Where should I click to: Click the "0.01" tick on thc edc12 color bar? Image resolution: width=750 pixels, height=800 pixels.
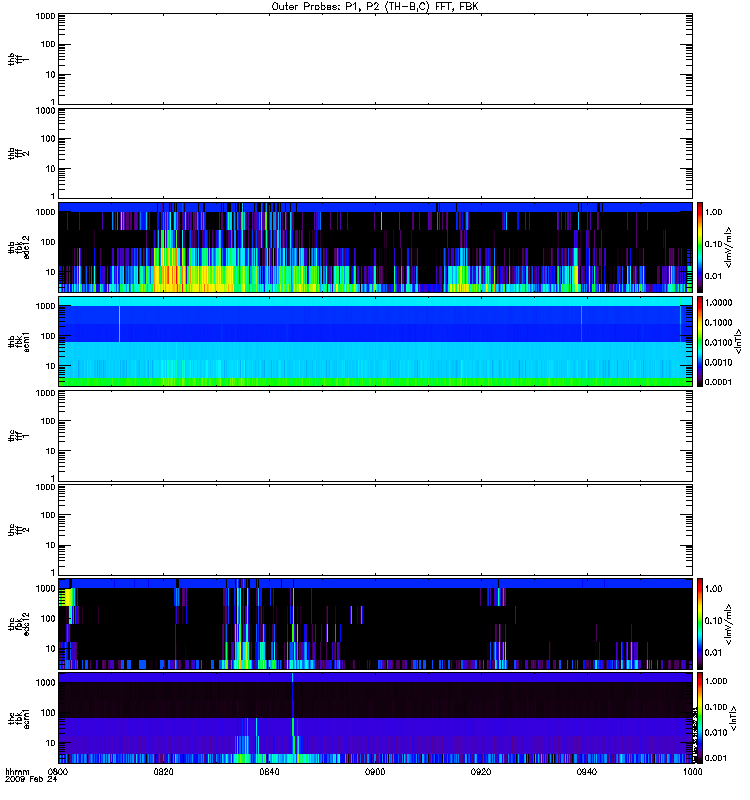pos(714,653)
